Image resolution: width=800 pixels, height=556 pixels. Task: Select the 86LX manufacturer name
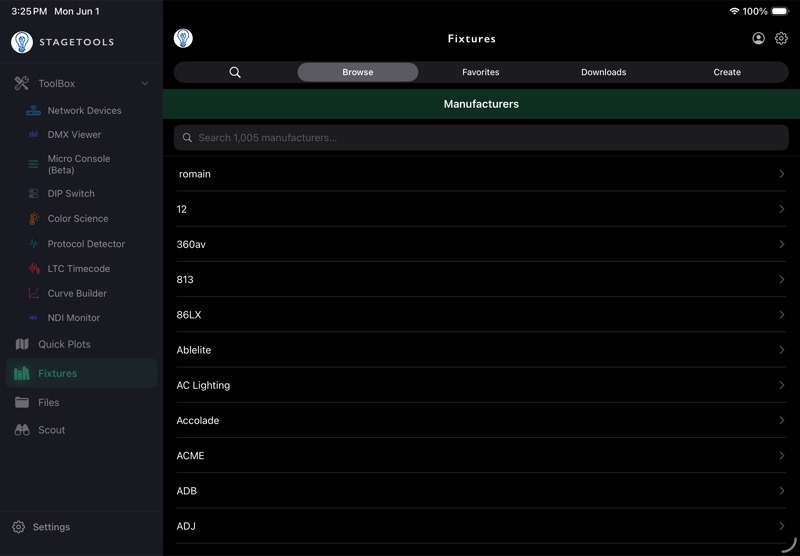pos(189,315)
